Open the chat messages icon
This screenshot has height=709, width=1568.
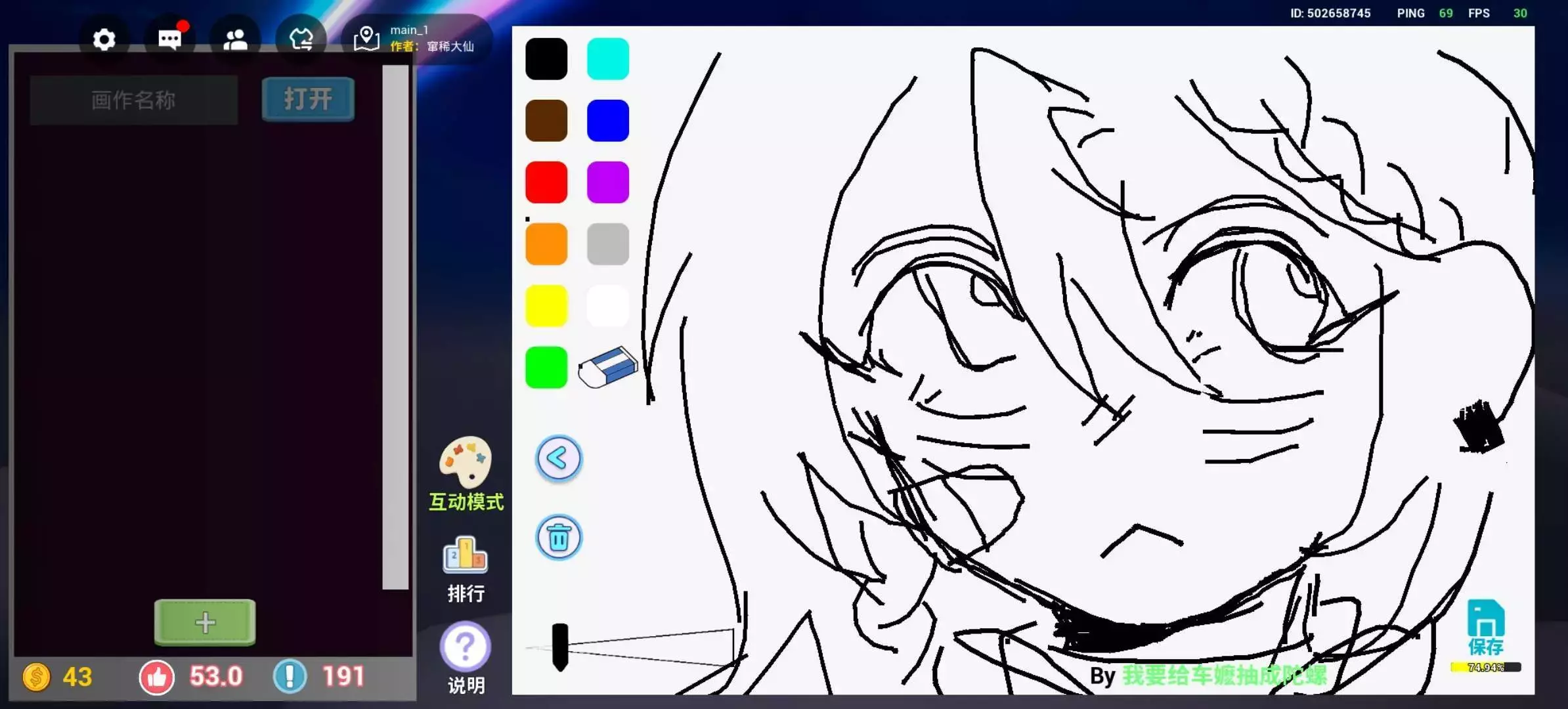coord(169,40)
